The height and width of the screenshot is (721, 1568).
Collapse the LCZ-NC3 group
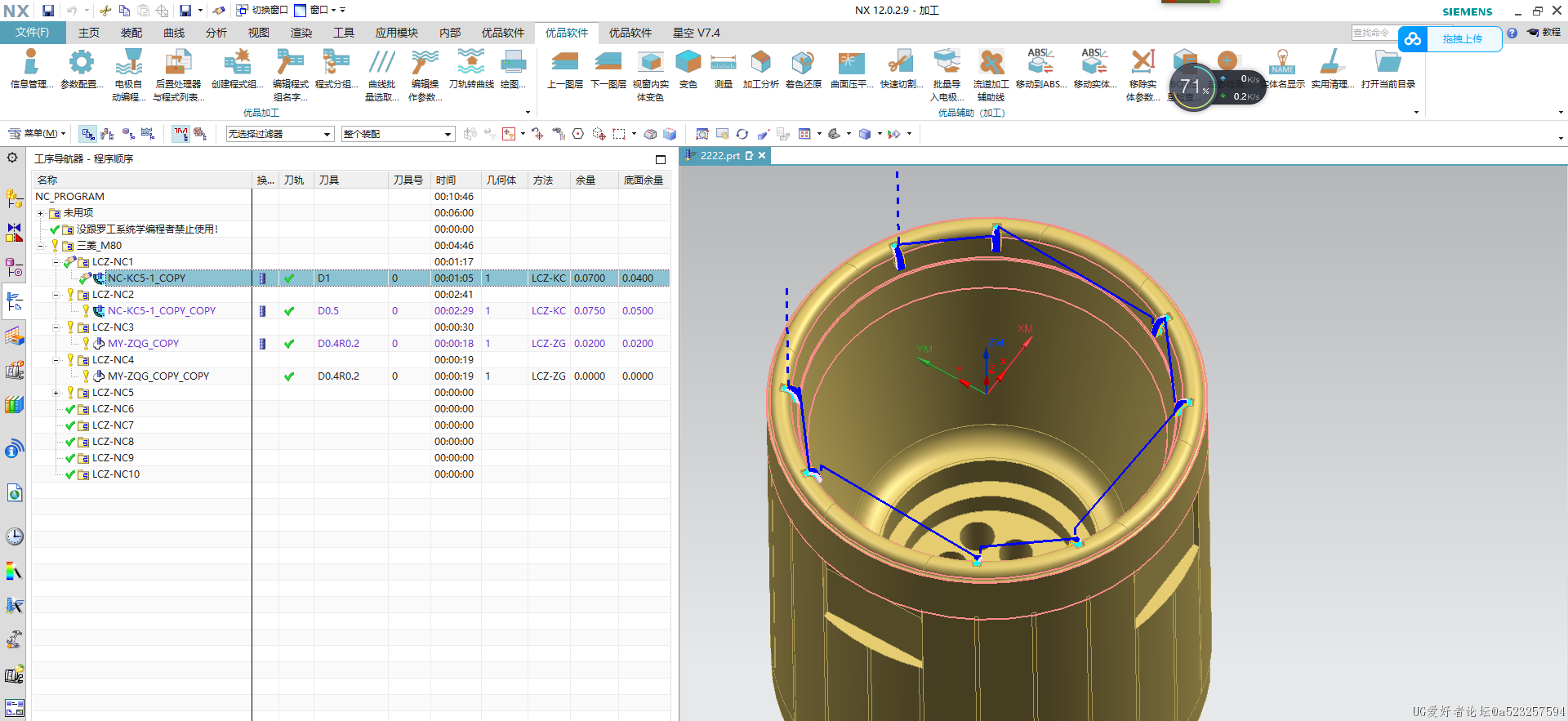(x=56, y=327)
